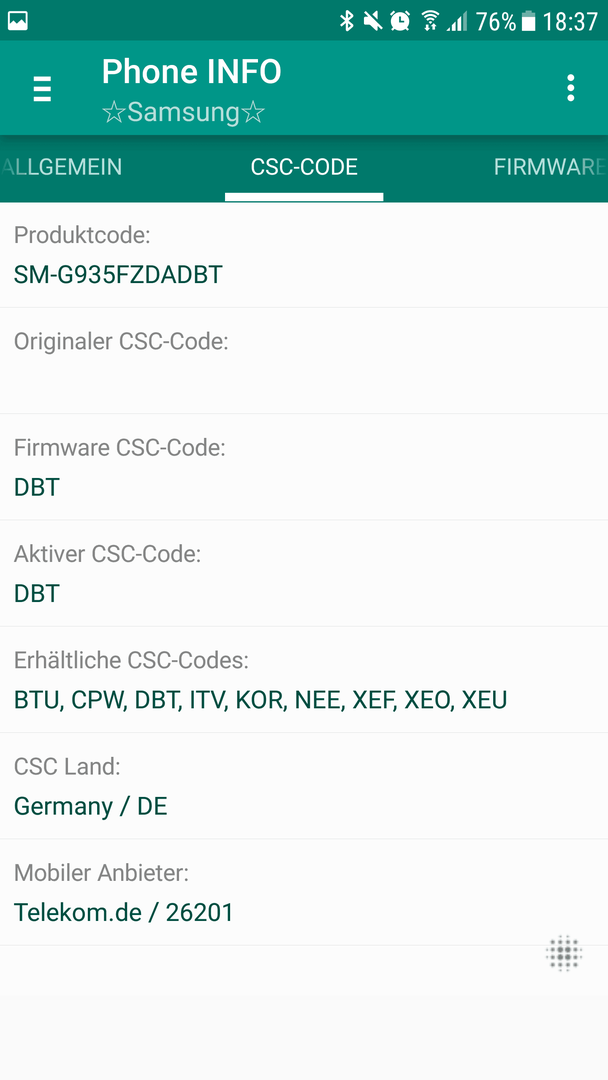Tap the mobile signal strength icon

click(x=457, y=21)
